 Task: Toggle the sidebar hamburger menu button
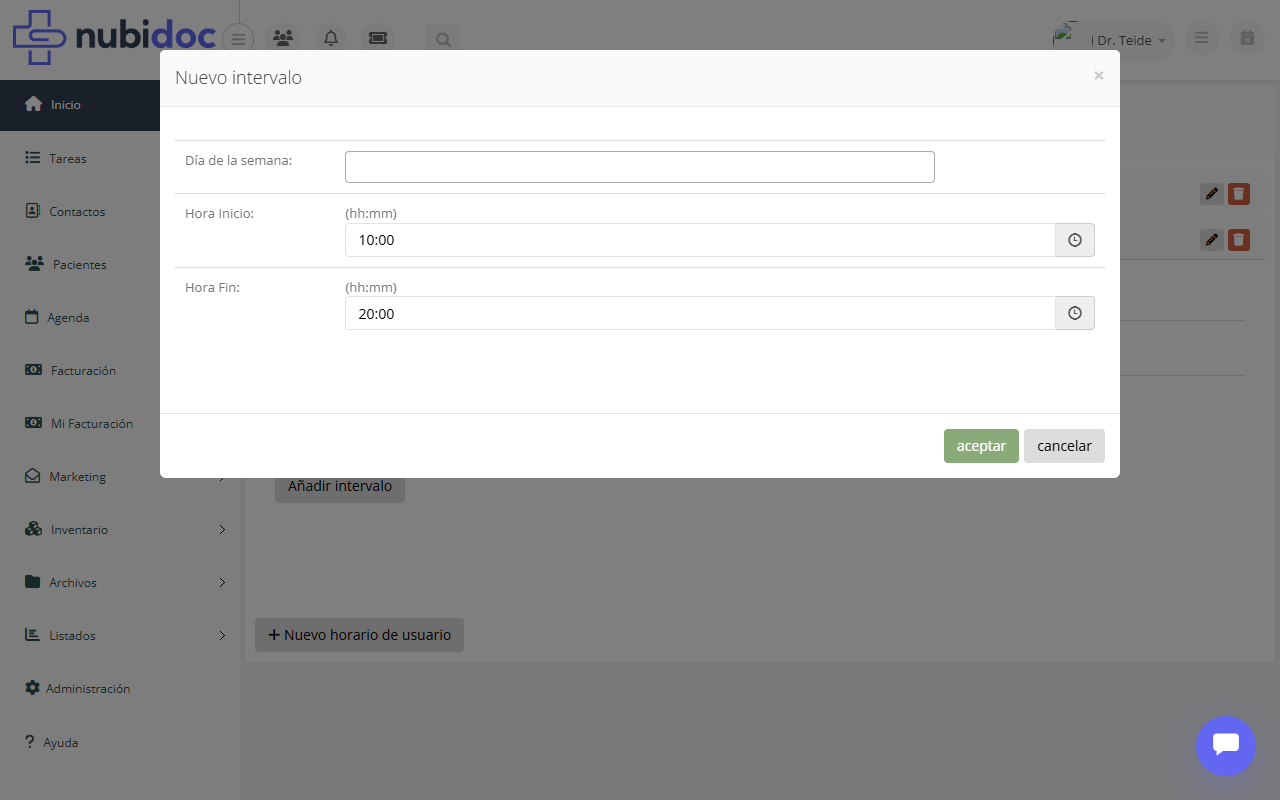(238, 39)
